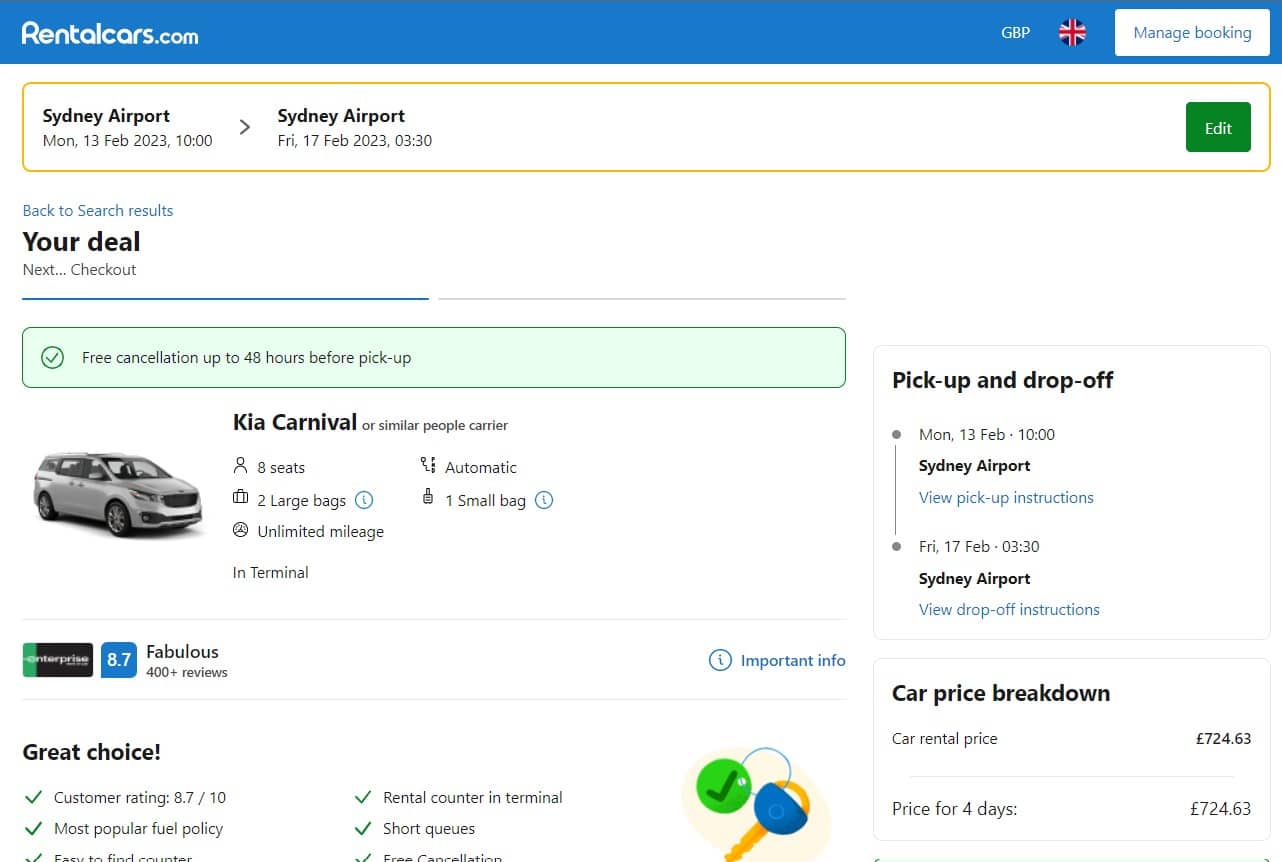This screenshot has width=1282, height=862.
Task: Click the key illustration graphic
Action: (x=756, y=803)
